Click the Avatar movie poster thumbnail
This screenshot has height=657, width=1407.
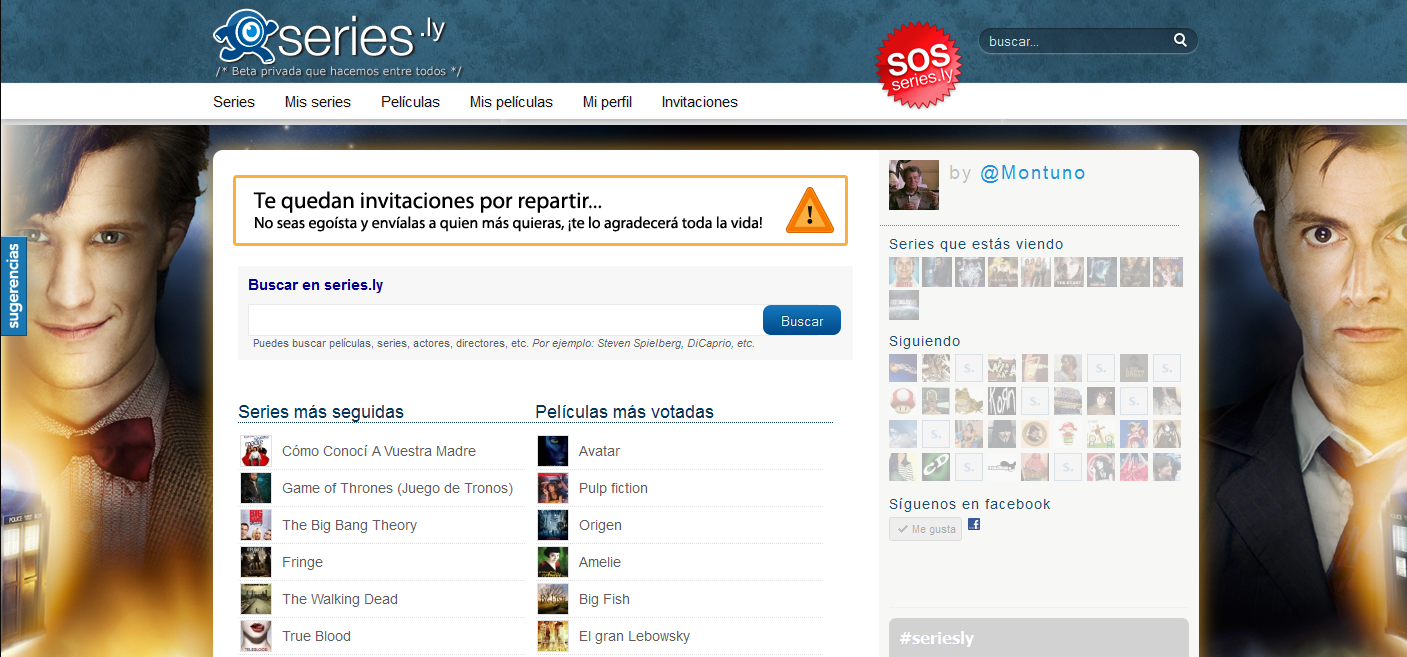(x=553, y=451)
